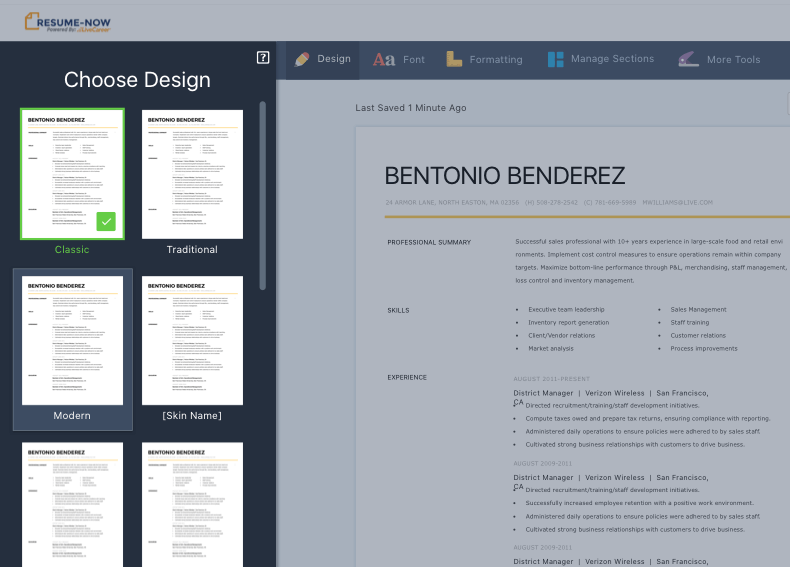Click the Skills section label
This screenshot has height=567, width=790.
[398, 310]
